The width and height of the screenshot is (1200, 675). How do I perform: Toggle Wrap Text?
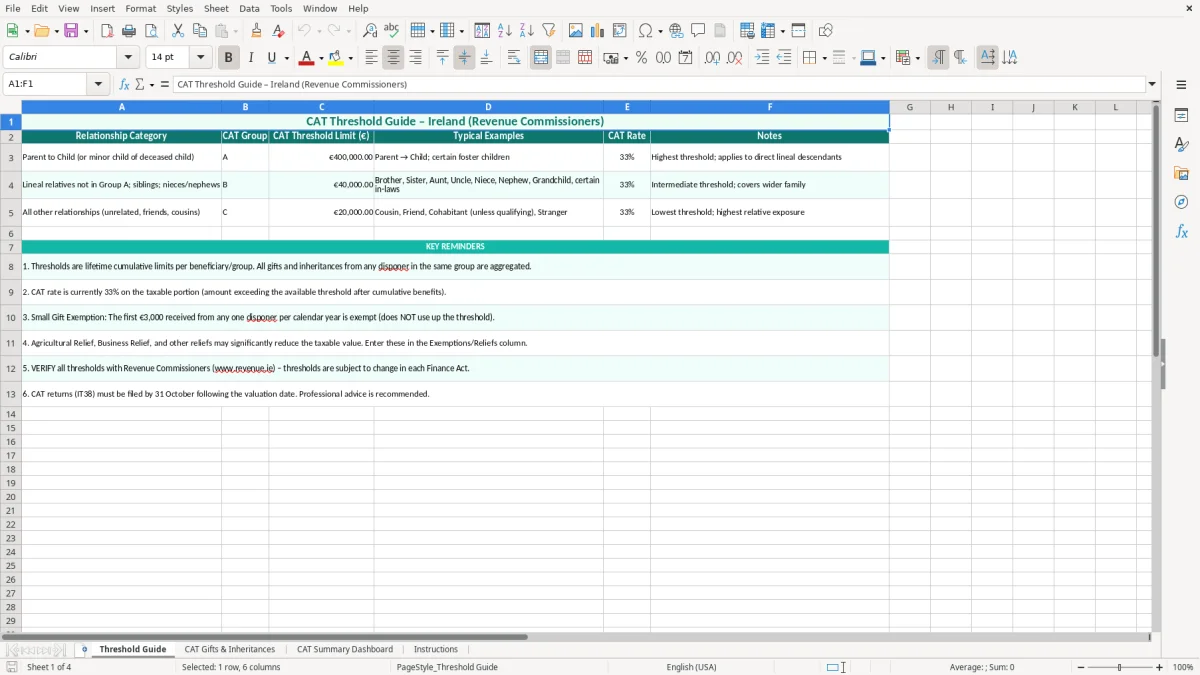514,58
